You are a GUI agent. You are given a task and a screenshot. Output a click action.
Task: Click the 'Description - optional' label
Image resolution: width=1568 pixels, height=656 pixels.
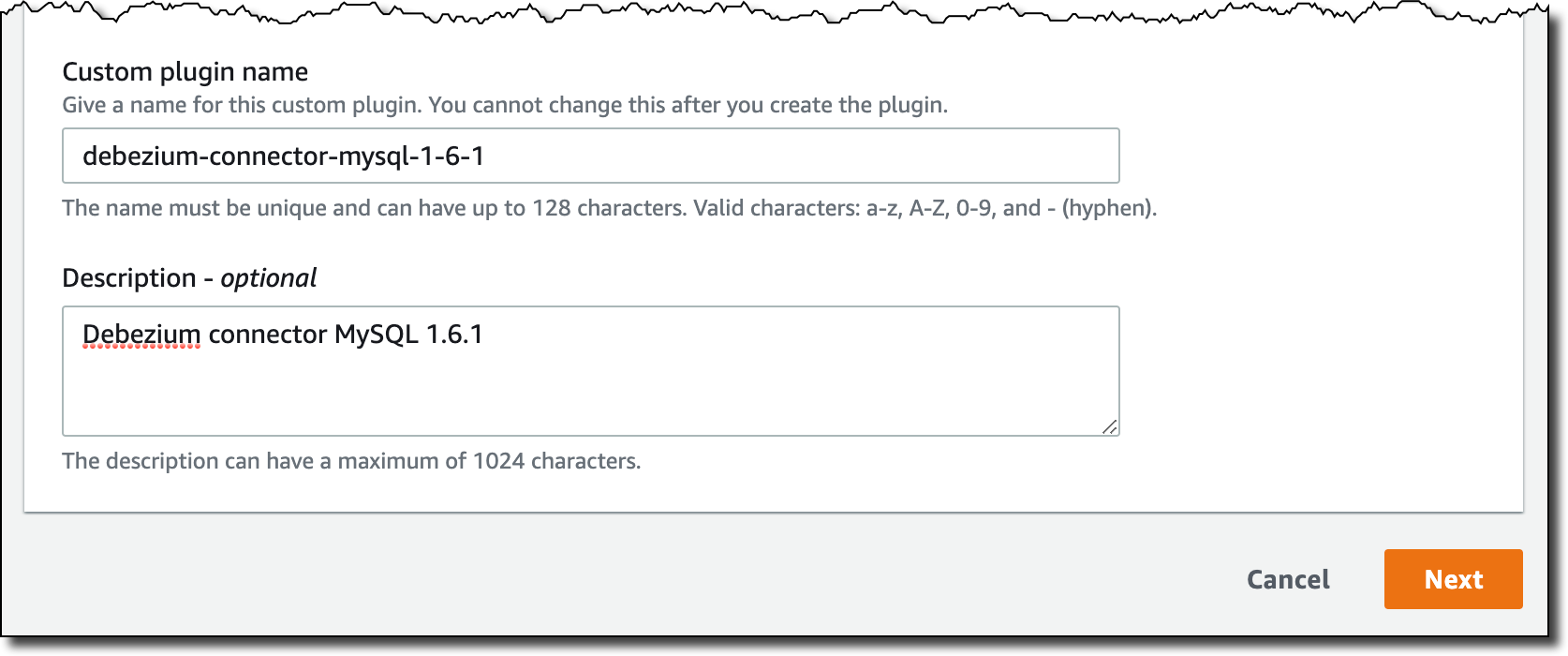coord(189,278)
